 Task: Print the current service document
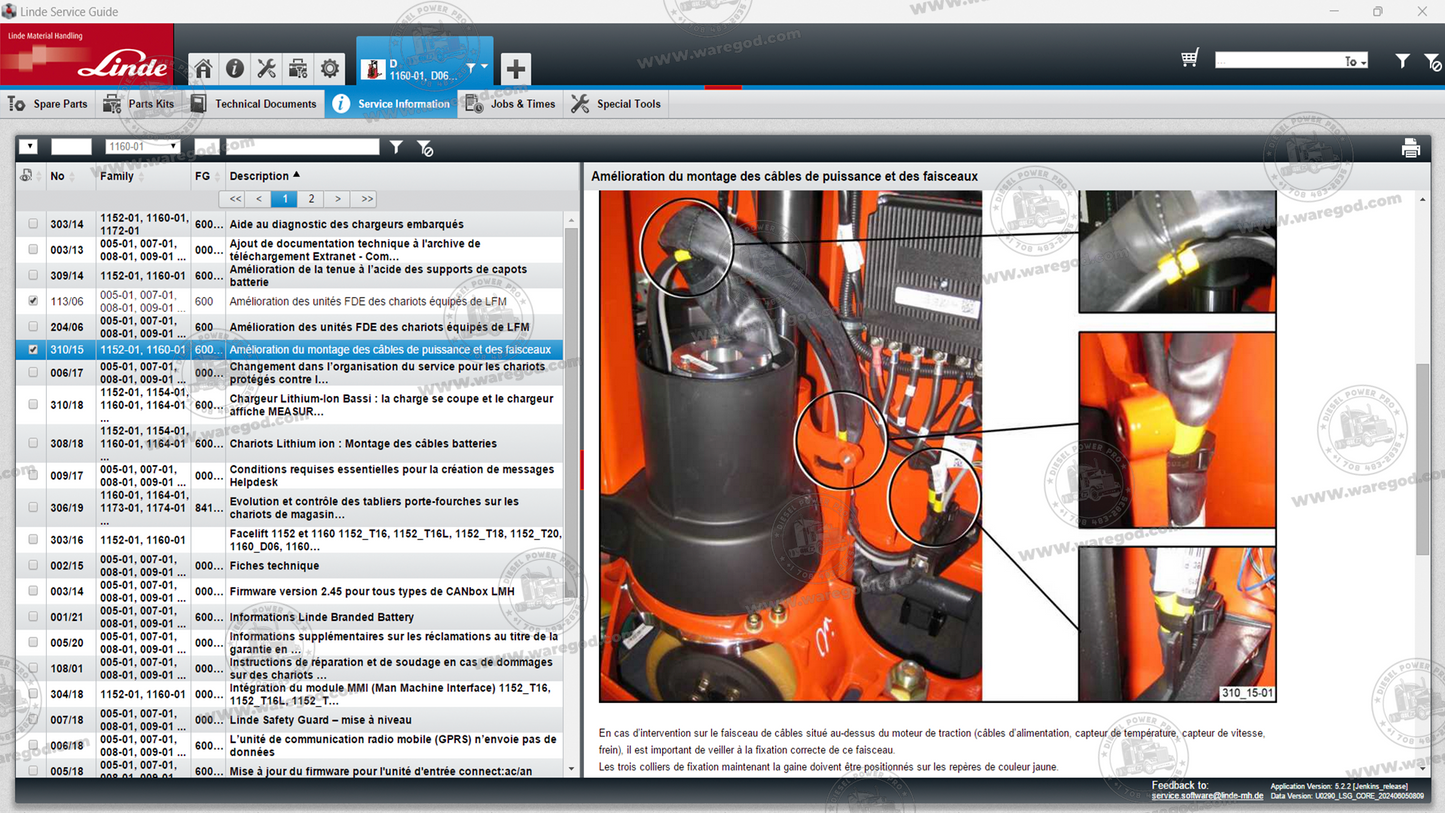pyautogui.click(x=1411, y=147)
